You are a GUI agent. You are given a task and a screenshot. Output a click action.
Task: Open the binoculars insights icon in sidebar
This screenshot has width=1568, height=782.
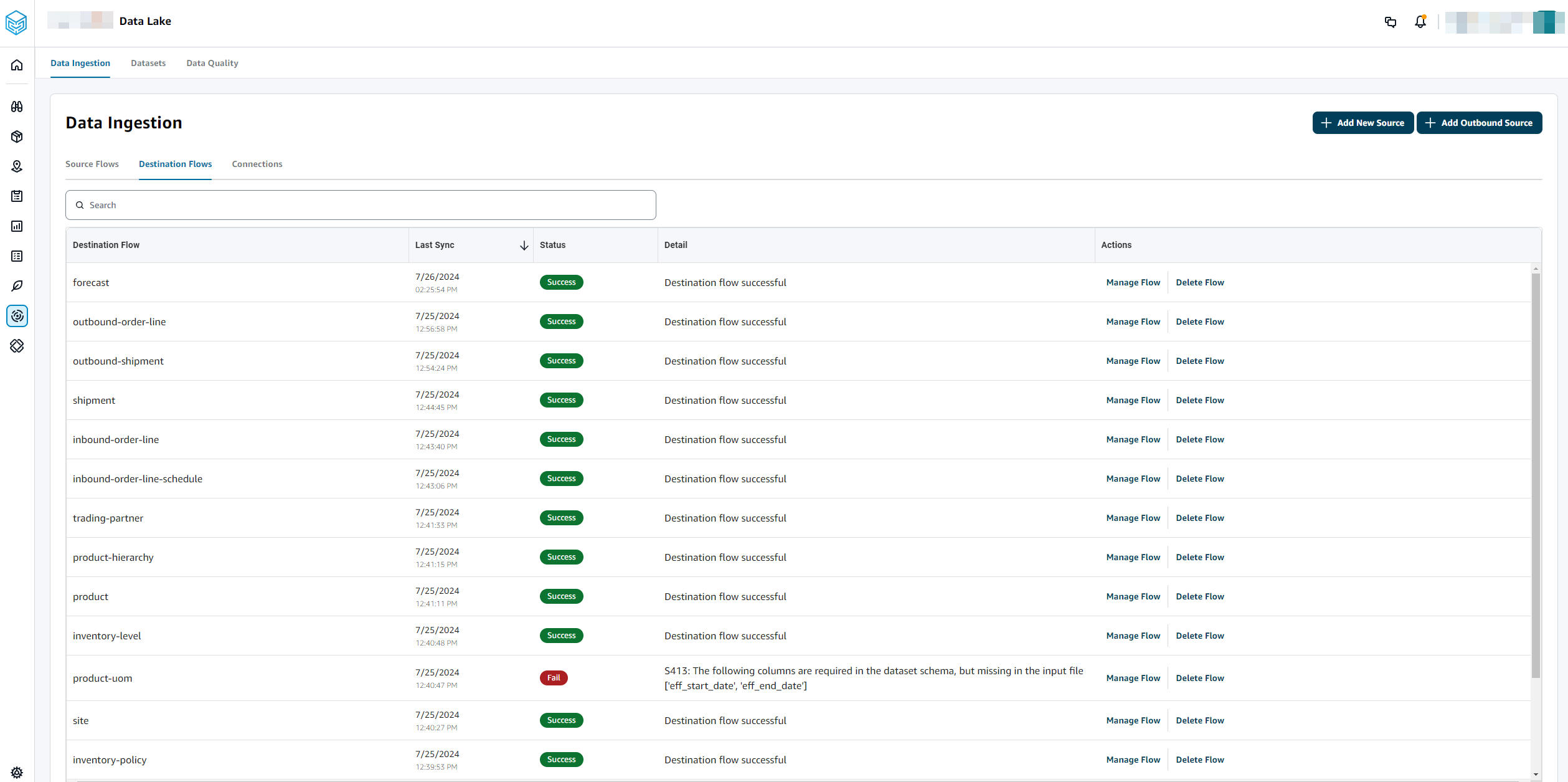pyautogui.click(x=17, y=107)
